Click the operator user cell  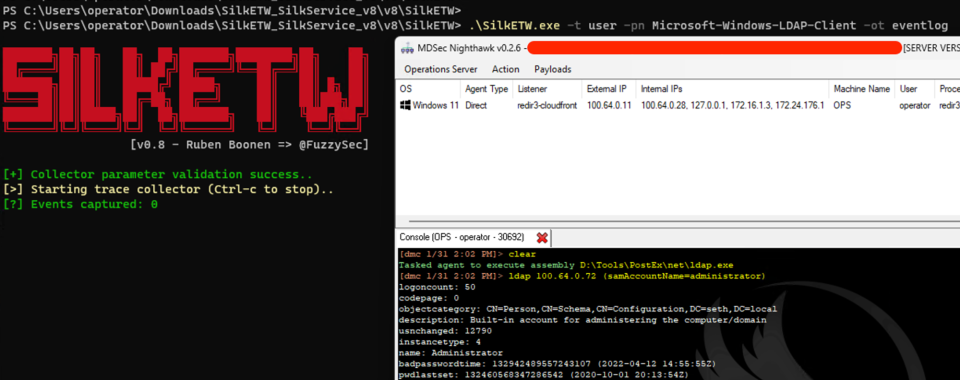(x=915, y=105)
